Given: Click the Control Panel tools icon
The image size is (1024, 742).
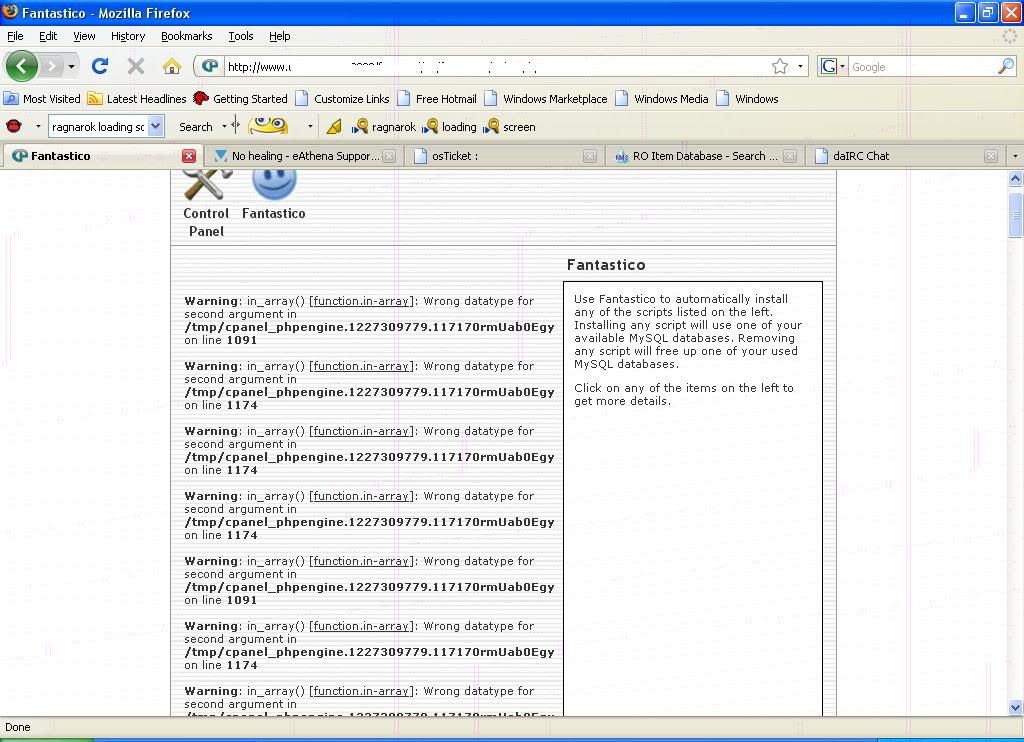Looking at the screenshot, I should click(x=207, y=186).
